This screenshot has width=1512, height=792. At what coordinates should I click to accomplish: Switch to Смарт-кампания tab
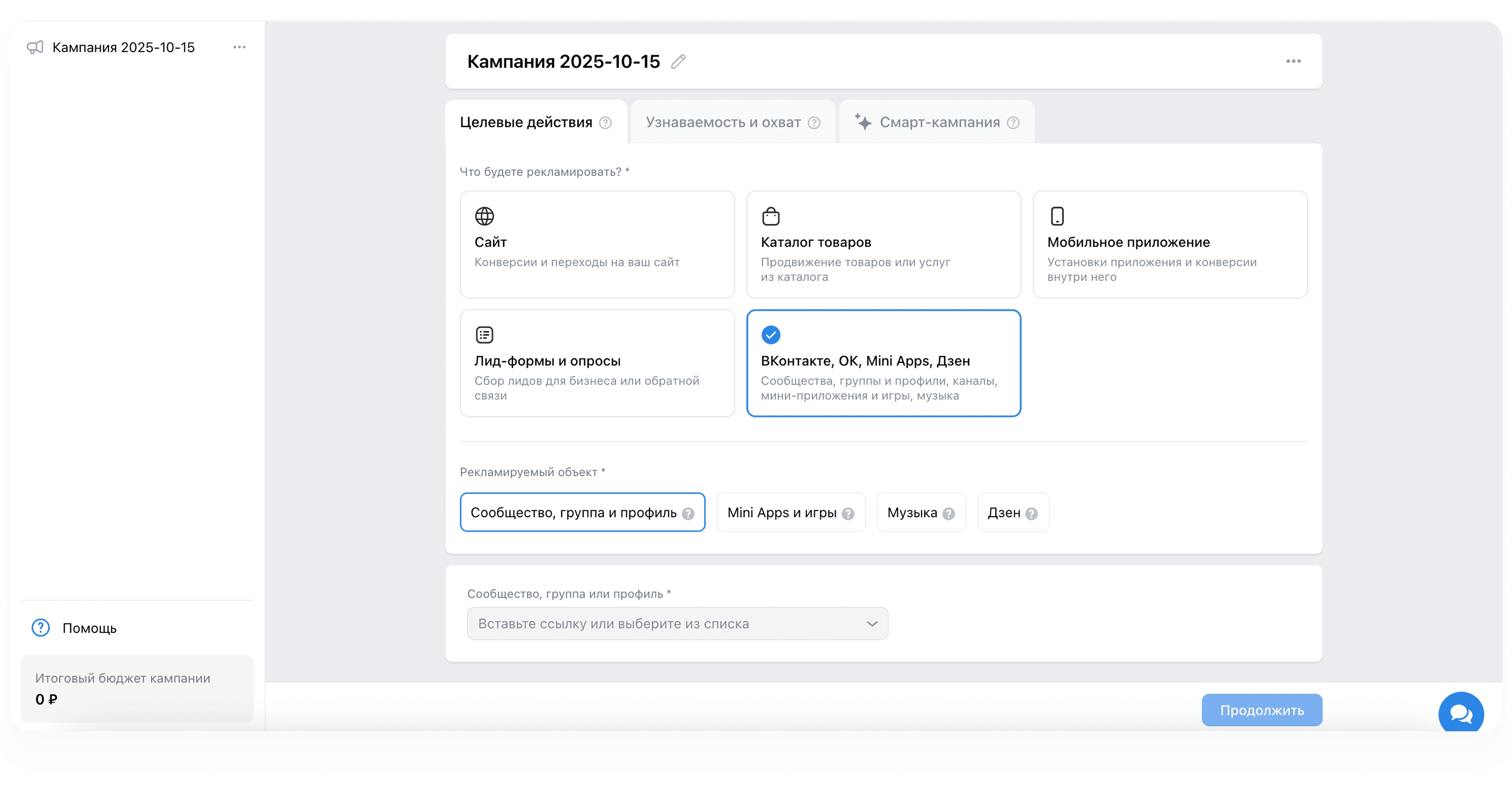939,123
